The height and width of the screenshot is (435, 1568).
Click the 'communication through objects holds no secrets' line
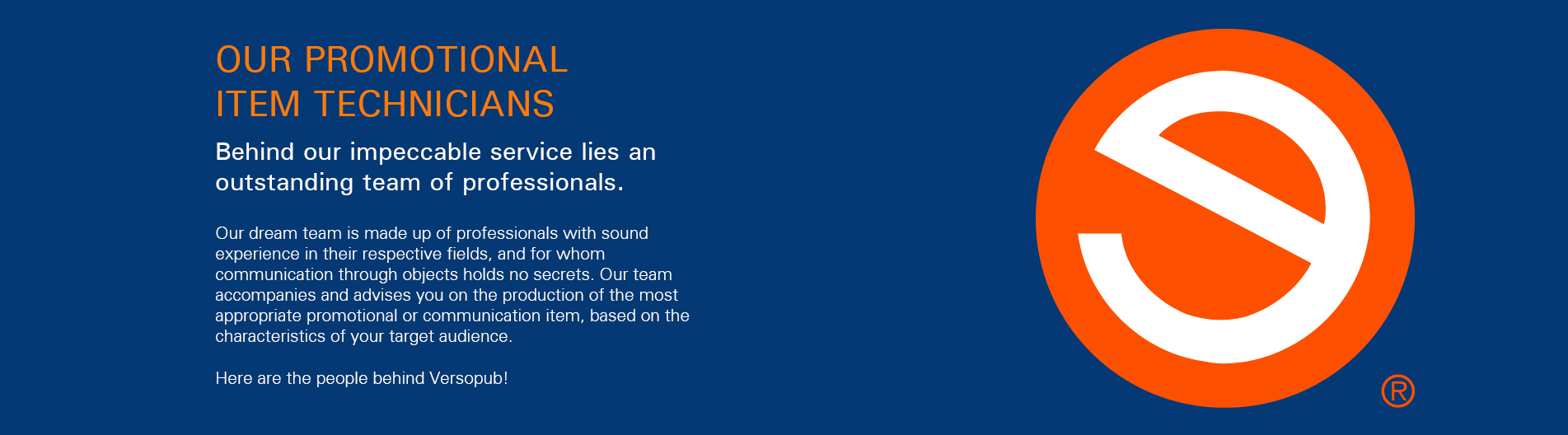[x=444, y=274]
